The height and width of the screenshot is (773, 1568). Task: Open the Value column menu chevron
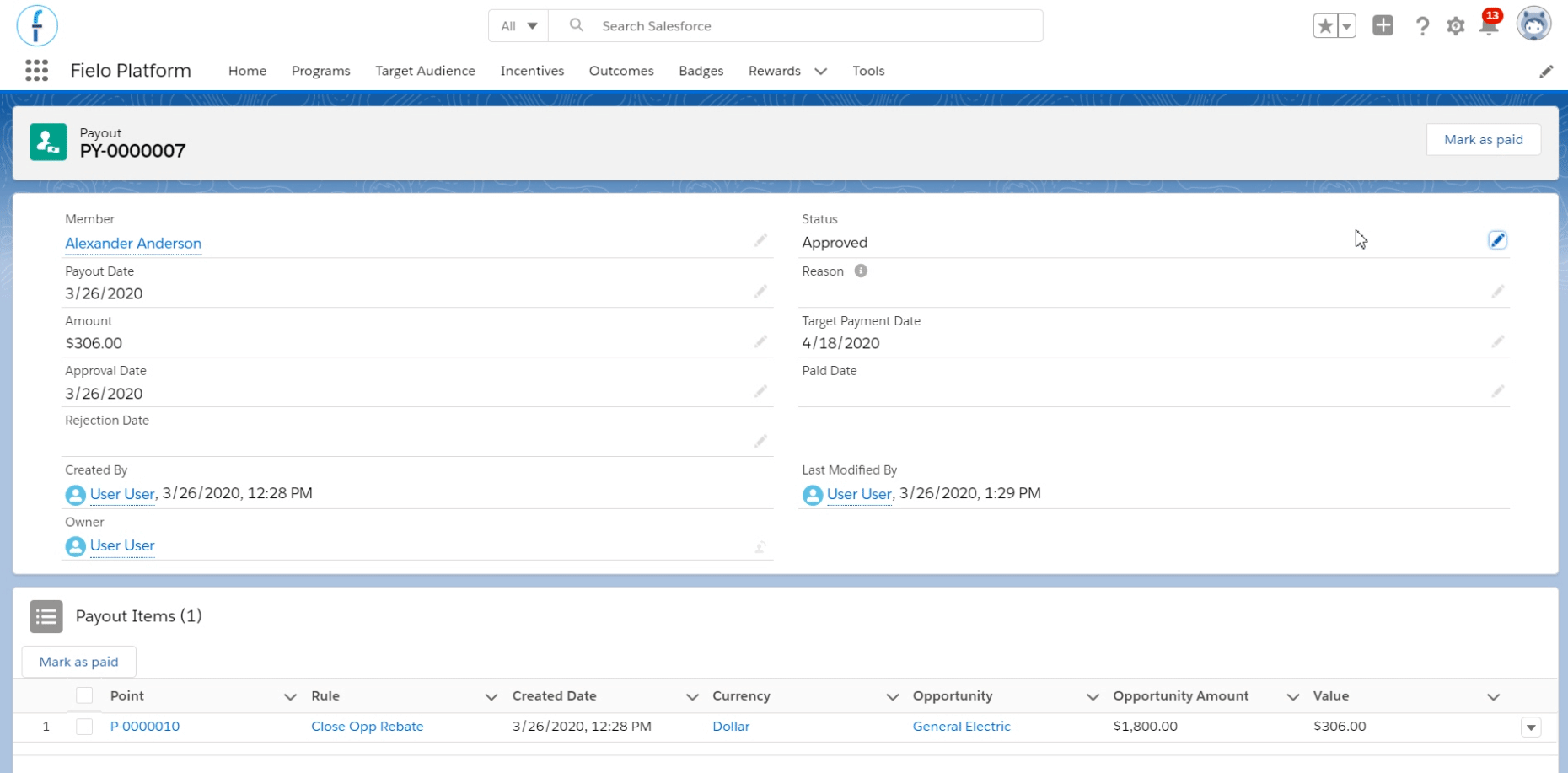pos(1493,696)
